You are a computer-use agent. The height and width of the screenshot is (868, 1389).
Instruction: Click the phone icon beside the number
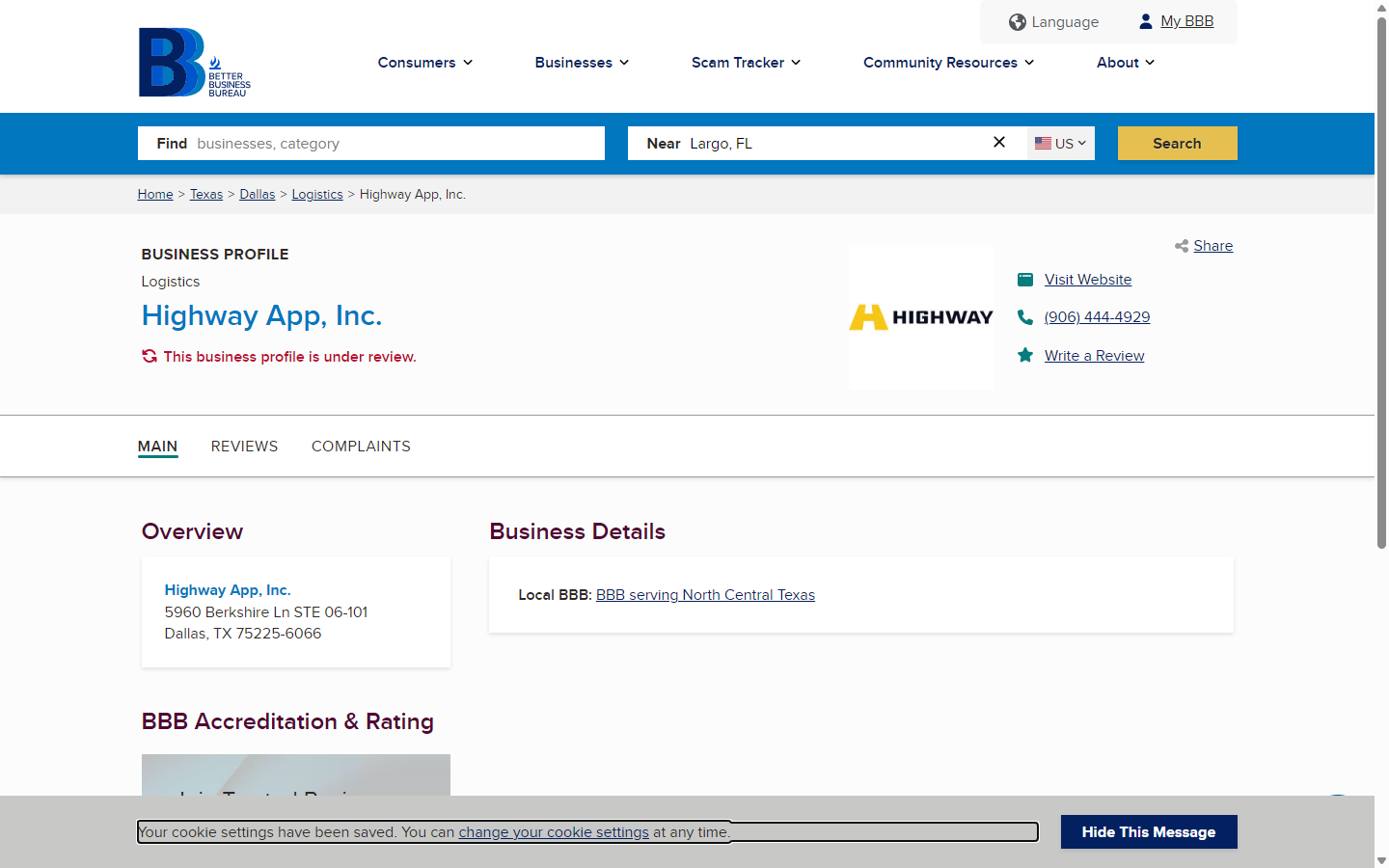point(1025,317)
